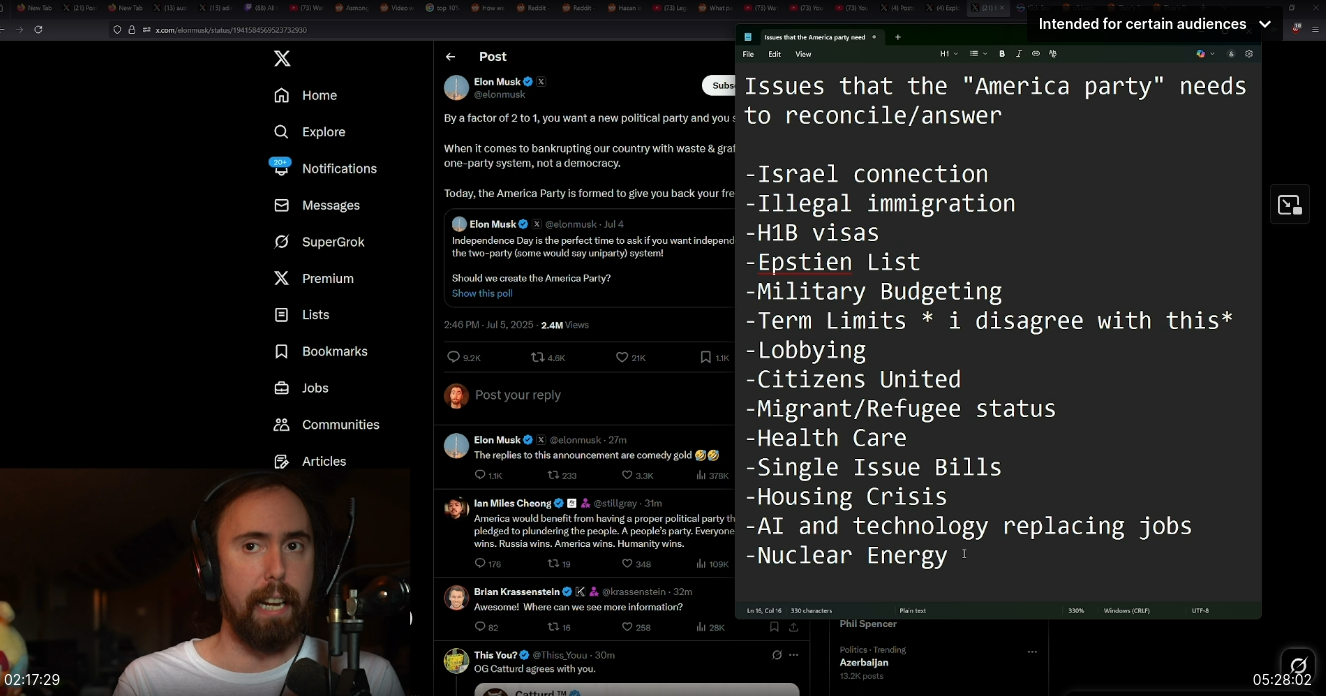1326x696 pixels.
Task: Reload the page in the browser
Action: click(38, 30)
